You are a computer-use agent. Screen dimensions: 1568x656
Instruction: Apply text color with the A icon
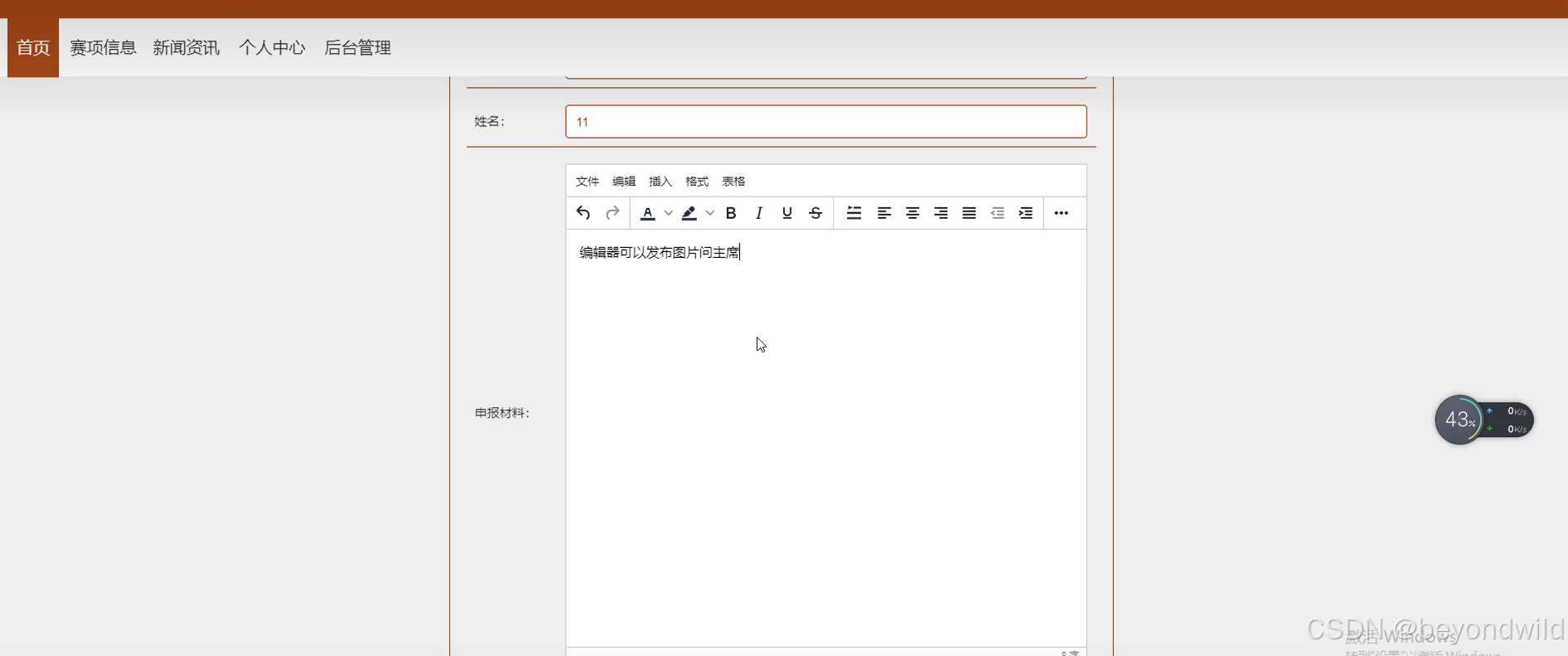click(648, 213)
